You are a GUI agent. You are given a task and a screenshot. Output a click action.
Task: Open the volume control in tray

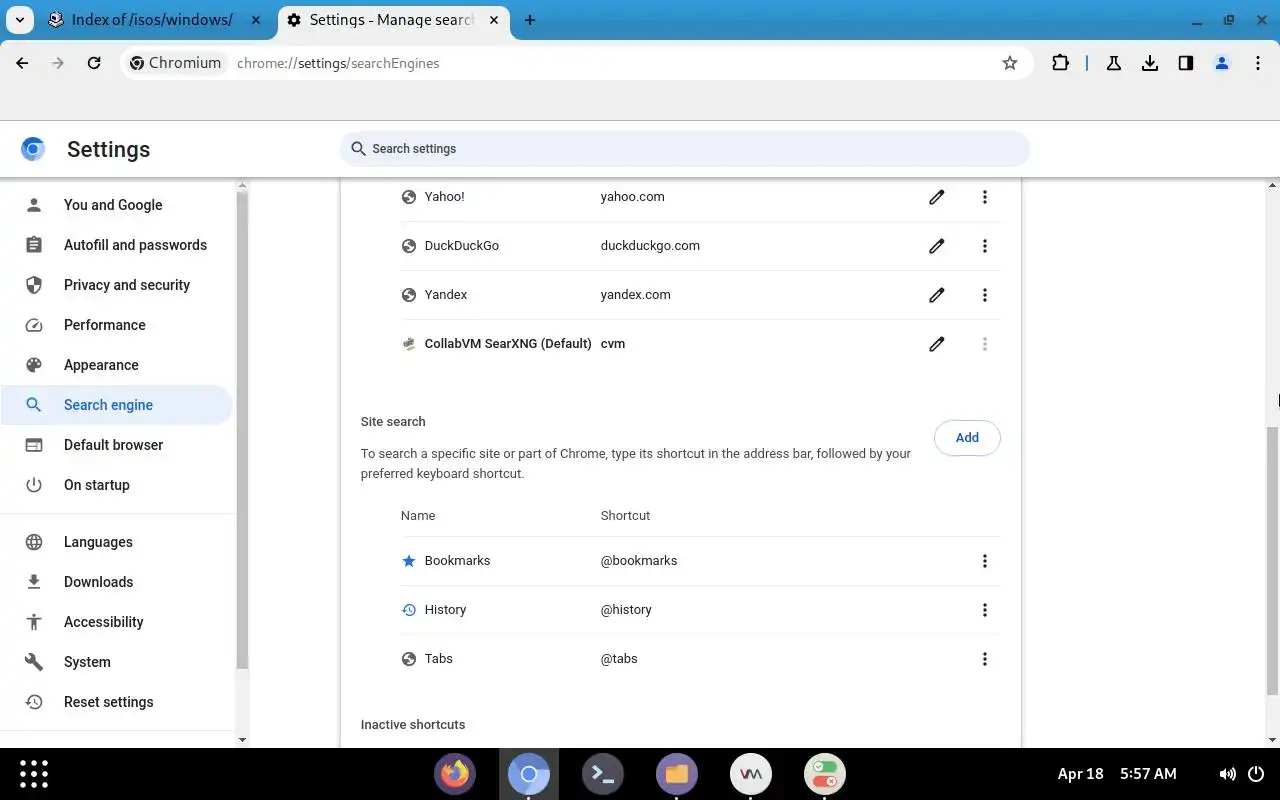tap(1228, 774)
